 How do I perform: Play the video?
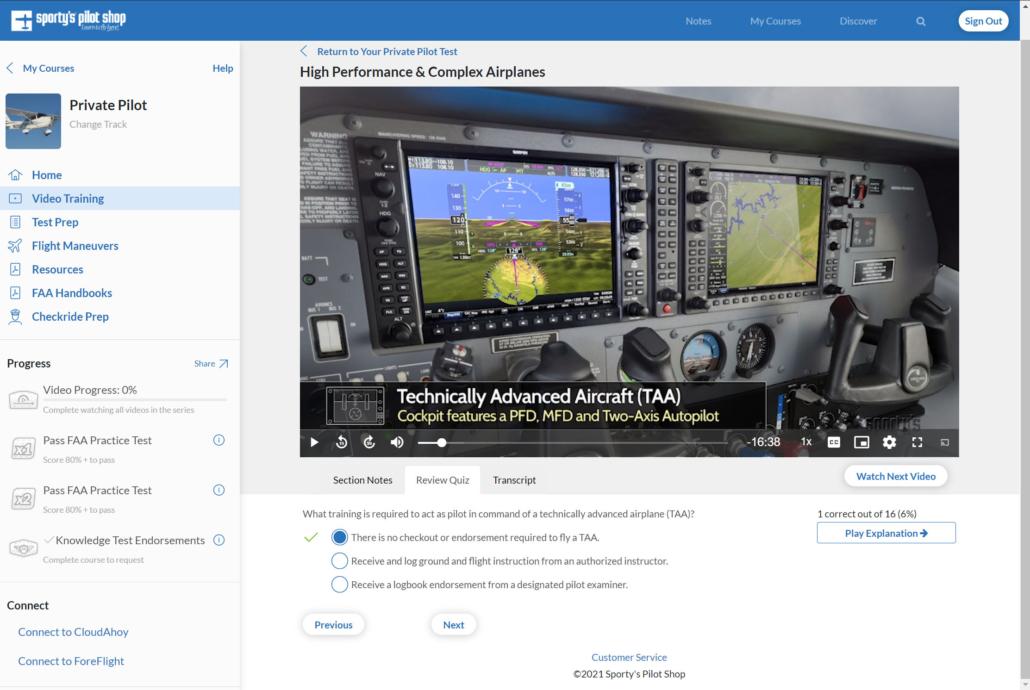[x=314, y=441]
